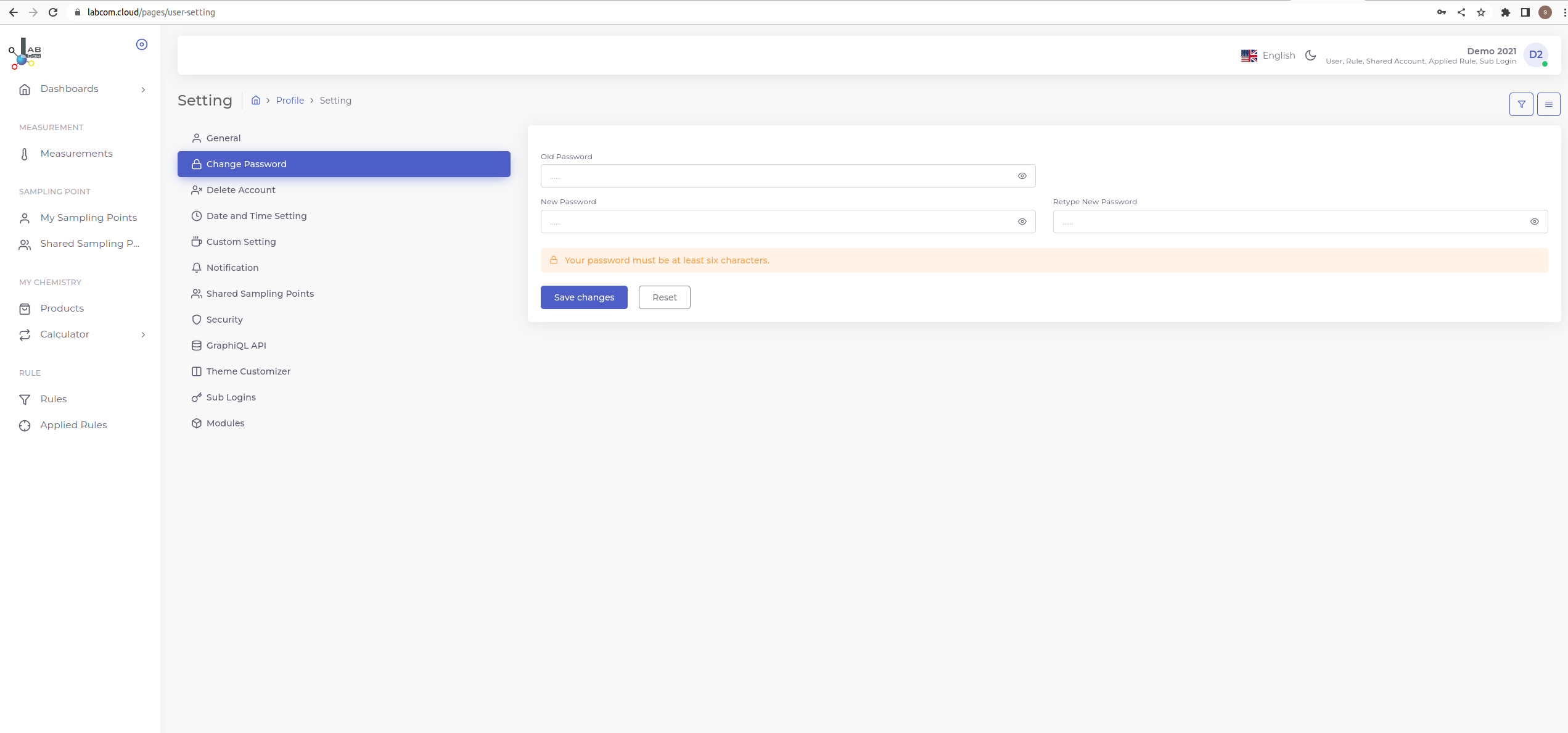Click Shared Sampling group icon in sidebar
The height and width of the screenshot is (733, 1568).
pyautogui.click(x=25, y=244)
